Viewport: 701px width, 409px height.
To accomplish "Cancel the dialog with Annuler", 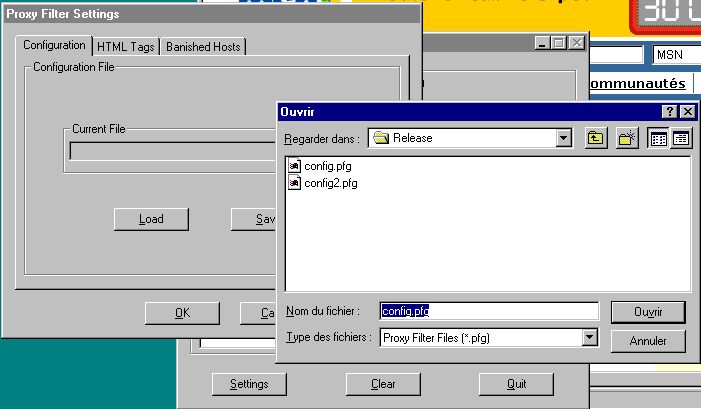I will pyautogui.click(x=647, y=341).
